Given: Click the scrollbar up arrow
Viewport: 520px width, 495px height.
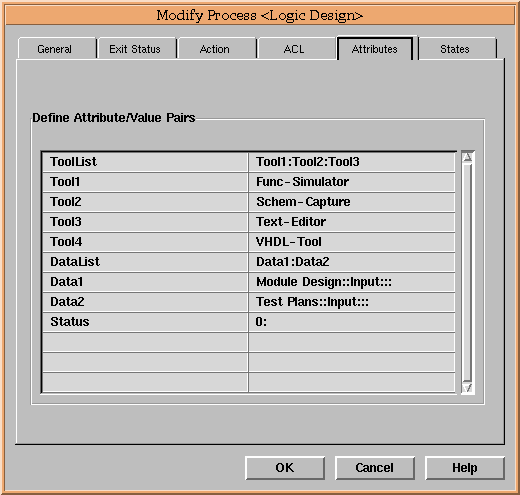Looking at the screenshot, I should [x=467, y=157].
